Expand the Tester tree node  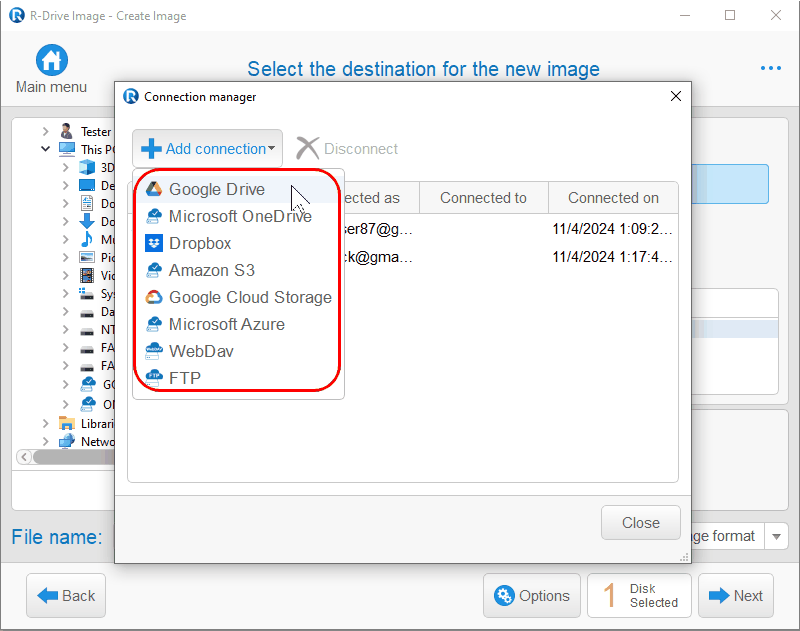tap(45, 132)
